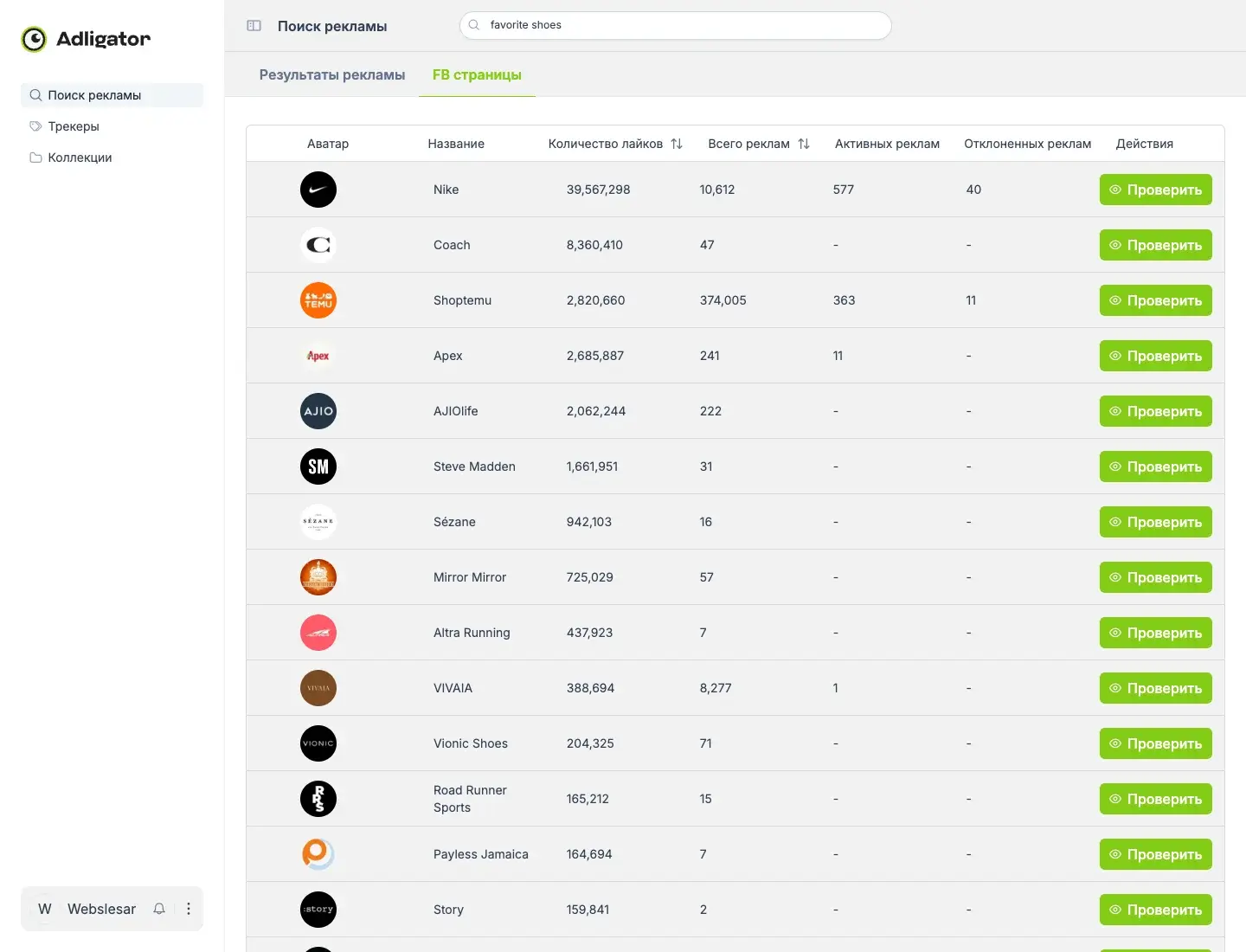Open Трекеры in sidebar

(x=112, y=126)
